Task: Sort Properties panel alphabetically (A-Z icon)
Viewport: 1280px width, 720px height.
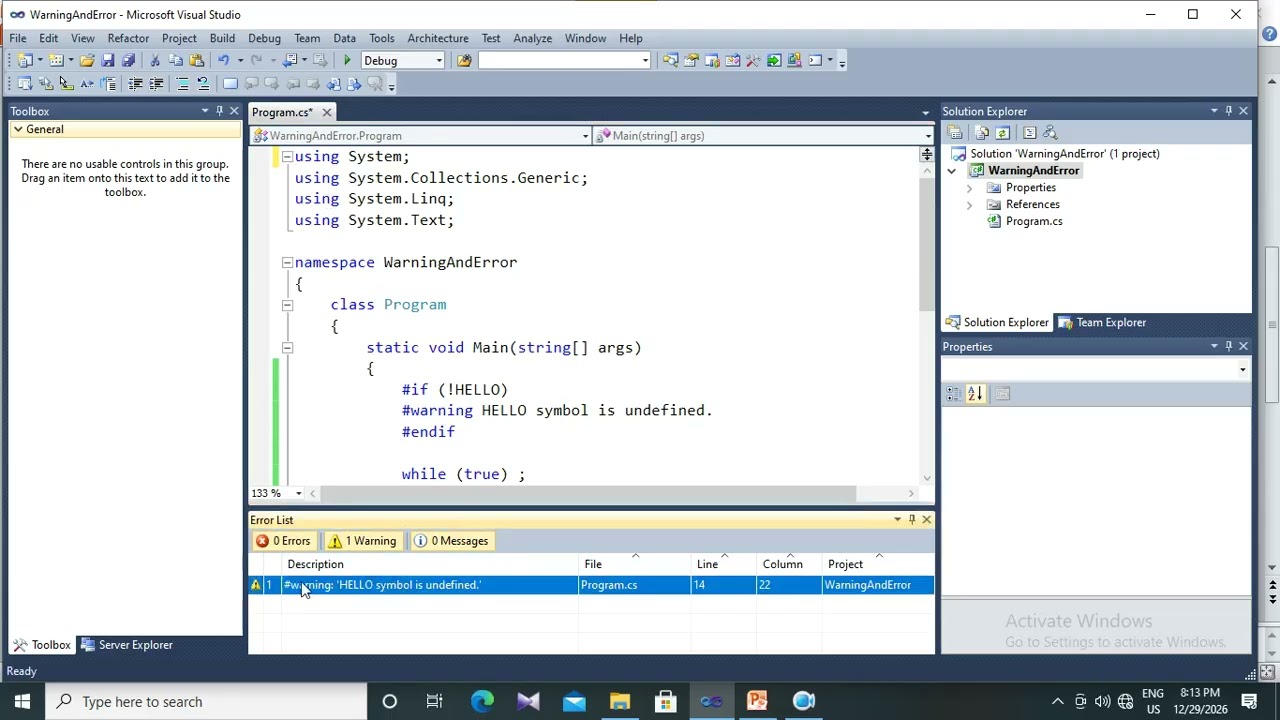Action: [x=975, y=394]
